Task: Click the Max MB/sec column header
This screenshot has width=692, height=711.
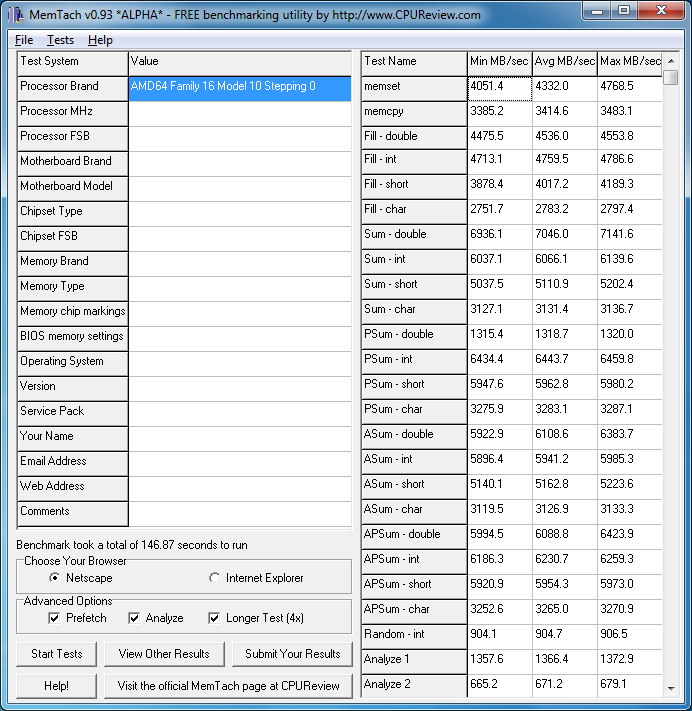Action: [x=630, y=63]
